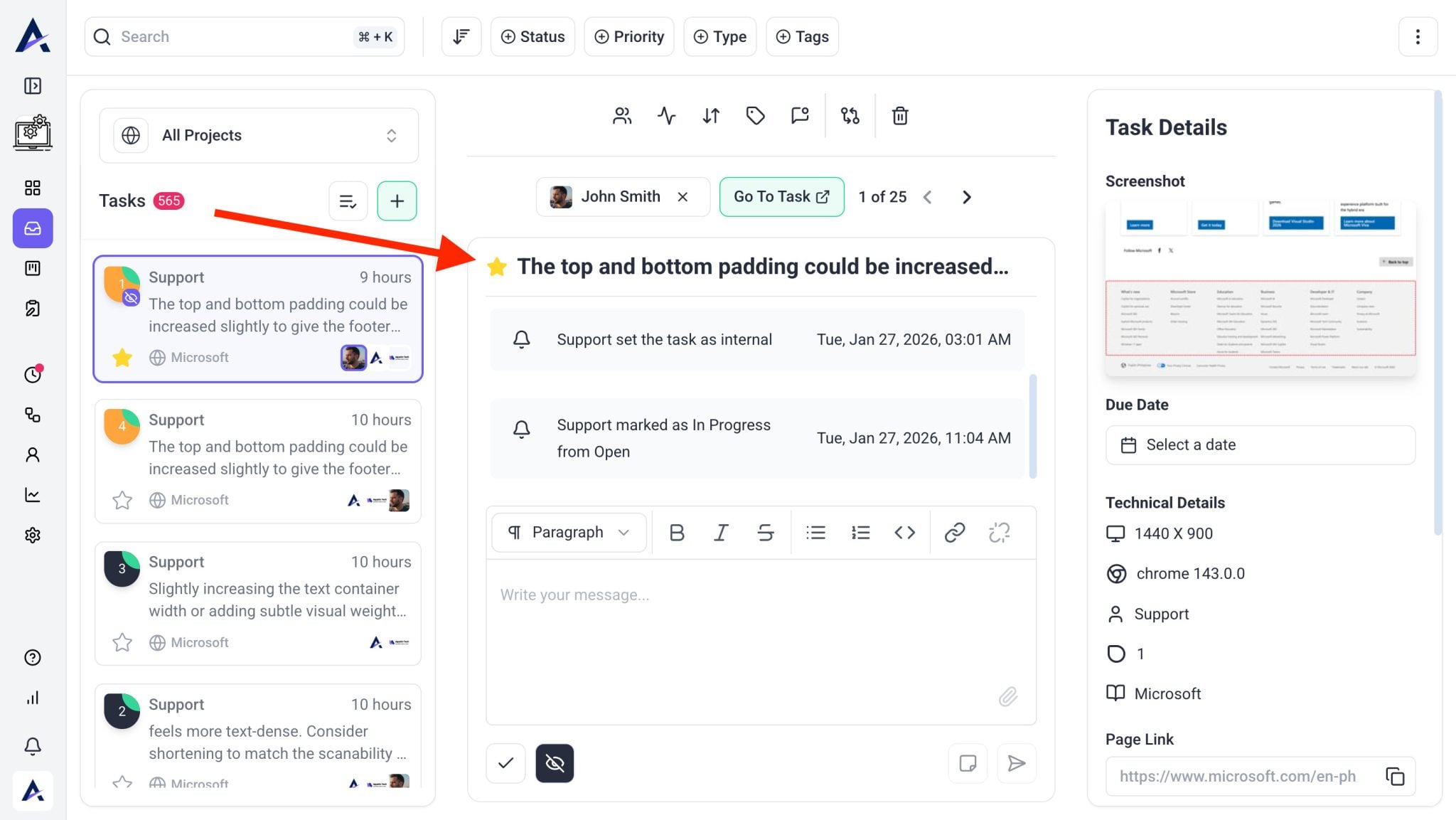Click the Go To Task button
The image size is (1456, 820).
pyautogui.click(x=781, y=197)
